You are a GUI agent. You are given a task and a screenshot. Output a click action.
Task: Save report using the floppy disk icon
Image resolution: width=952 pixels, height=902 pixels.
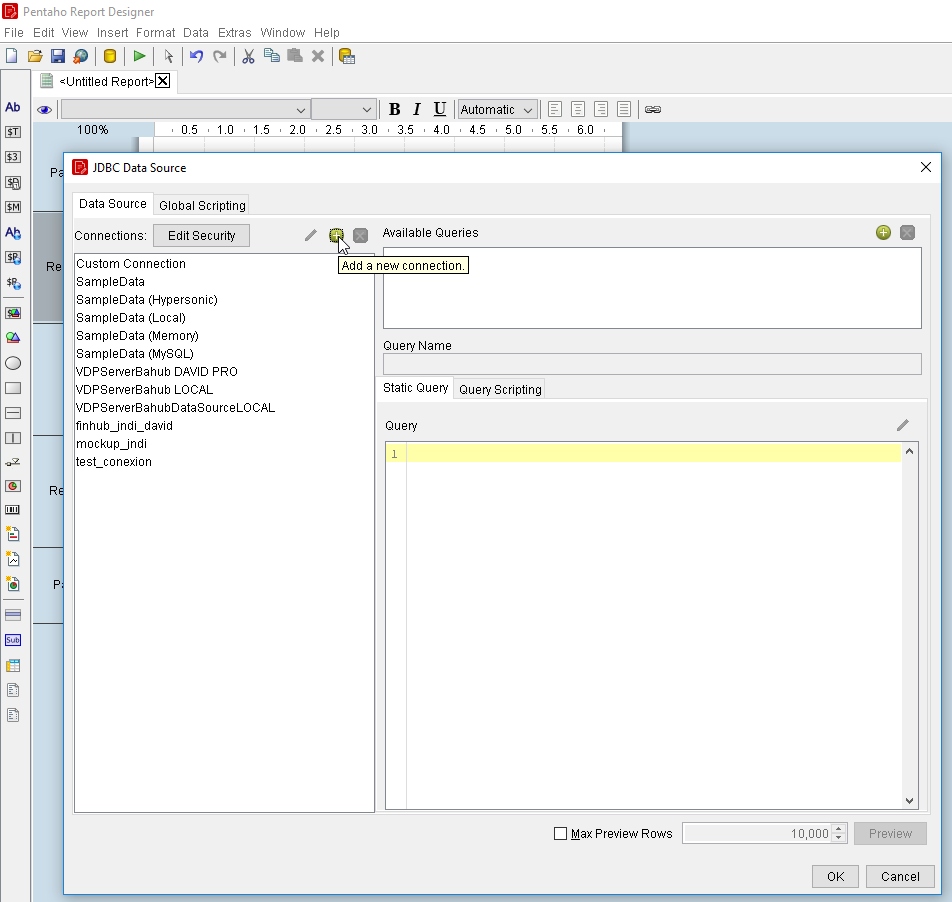58,56
